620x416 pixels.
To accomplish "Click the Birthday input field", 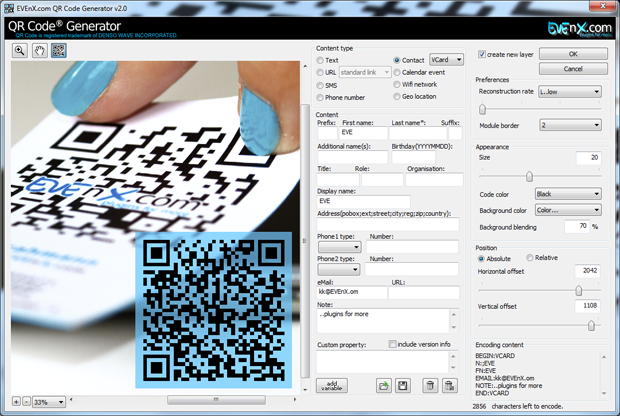I will (413, 157).
